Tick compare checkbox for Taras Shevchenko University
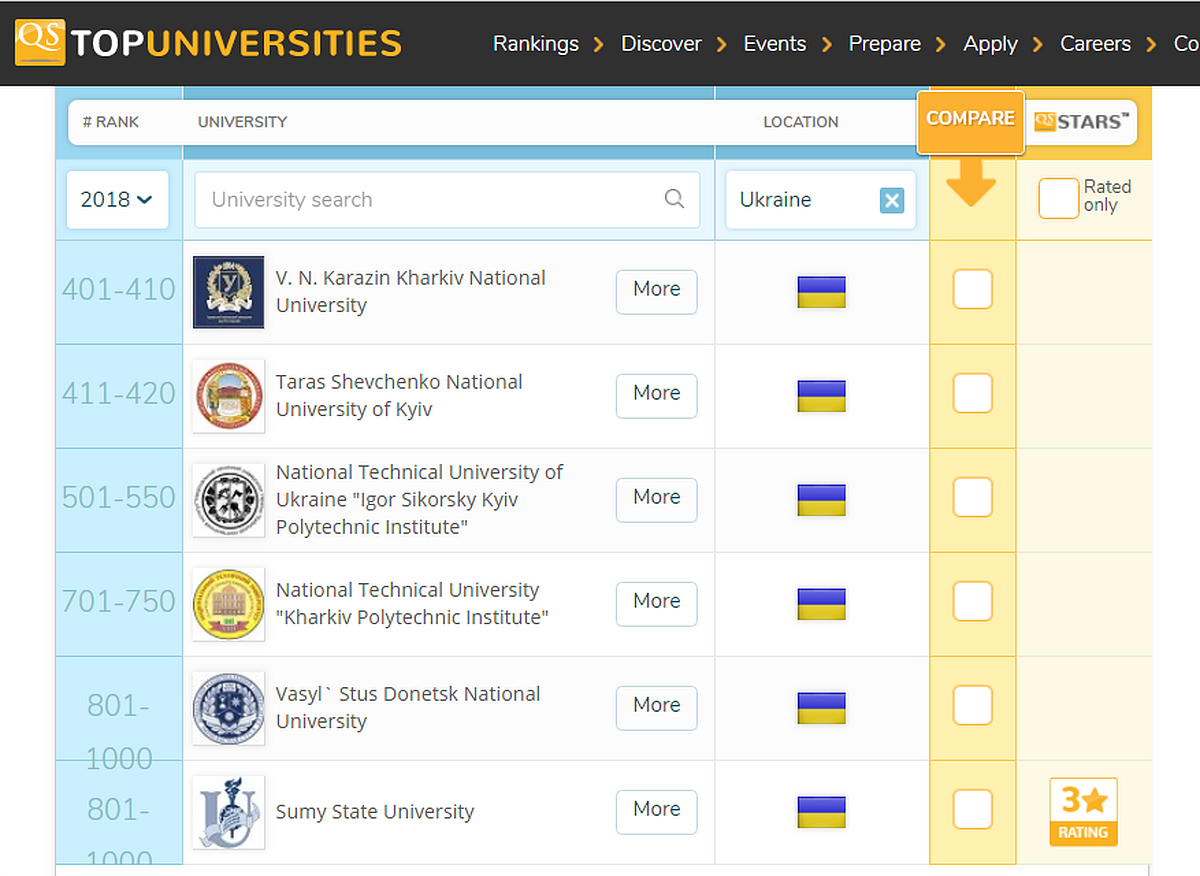This screenshot has width=1200, height=876. [973, 393]
